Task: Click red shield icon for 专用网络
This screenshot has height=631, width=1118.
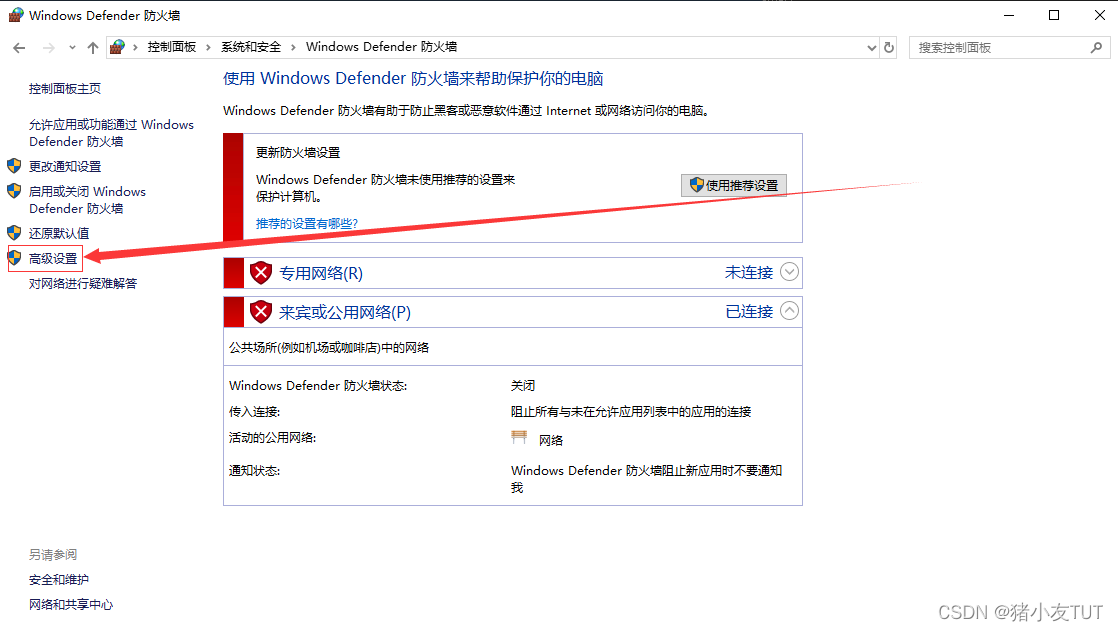Action: coord(261,273)
